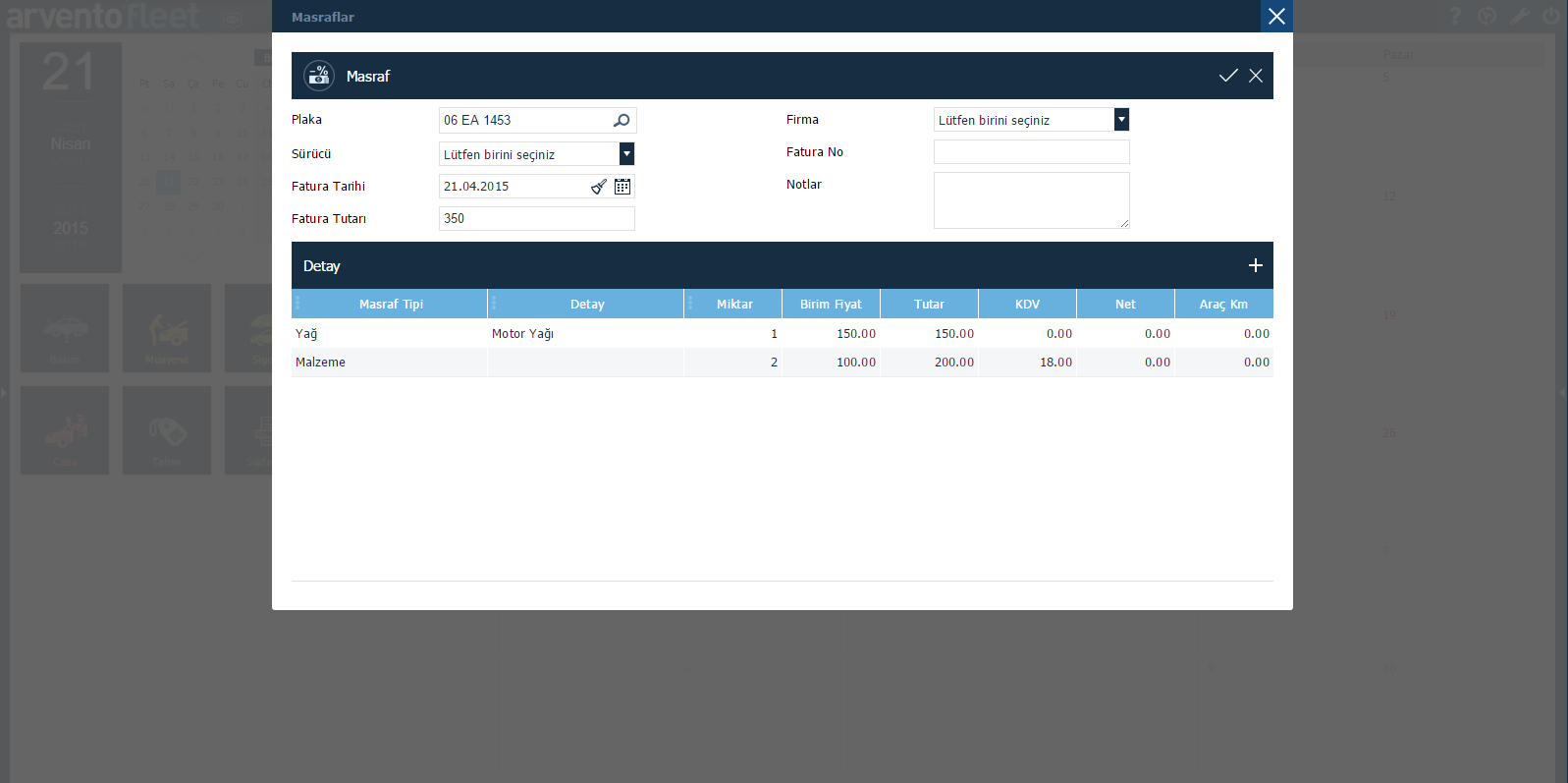Sort by Masraf Tipi column header
Screen dimensions: 1568x783
(391, 304)
